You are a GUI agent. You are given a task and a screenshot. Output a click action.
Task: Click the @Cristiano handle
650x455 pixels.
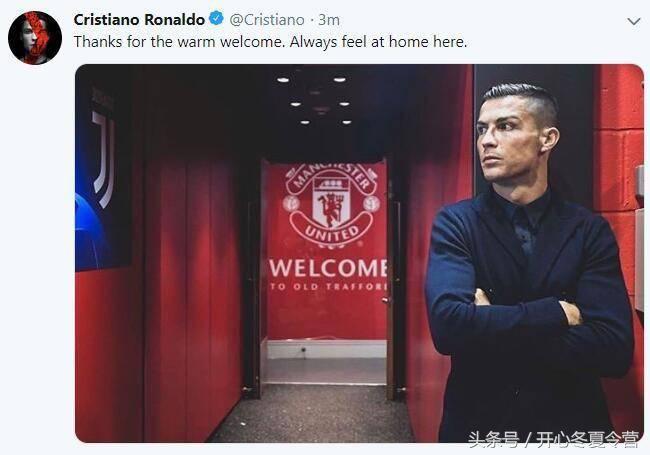(x=267, y=19)
